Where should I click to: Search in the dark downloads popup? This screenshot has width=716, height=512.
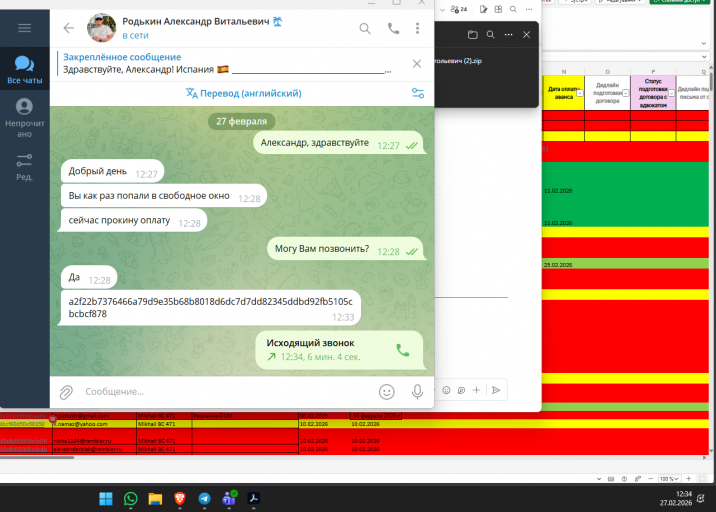490,35
